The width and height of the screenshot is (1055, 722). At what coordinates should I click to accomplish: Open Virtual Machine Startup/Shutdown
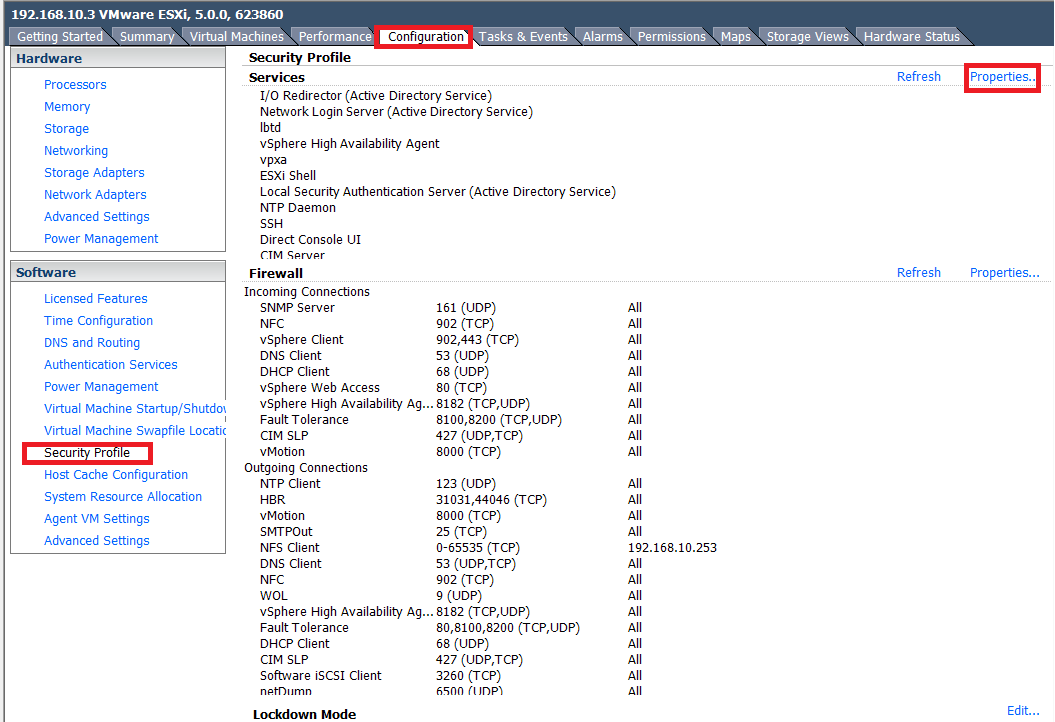135,409
